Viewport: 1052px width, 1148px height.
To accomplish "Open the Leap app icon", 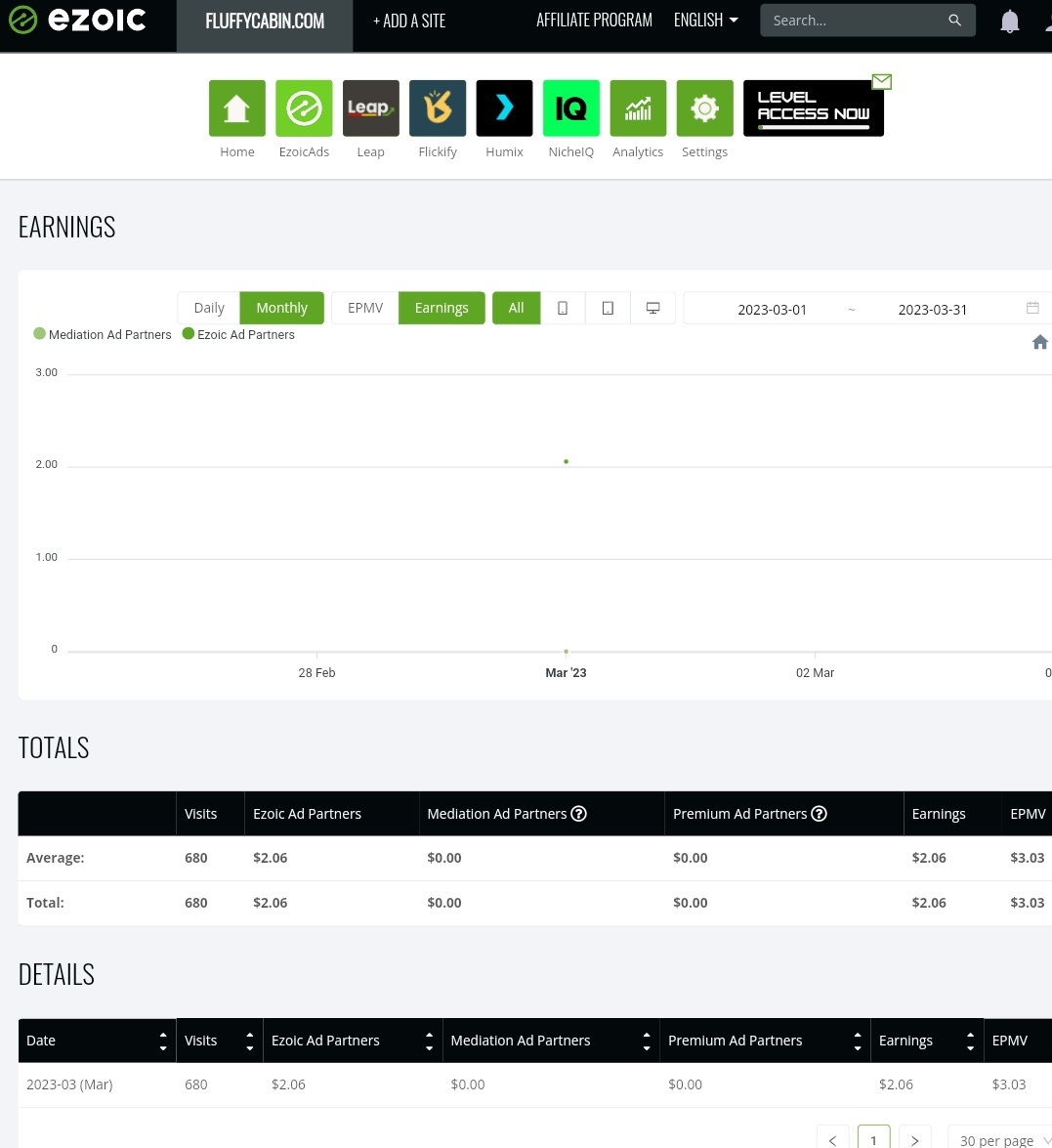I will (370, 108).
